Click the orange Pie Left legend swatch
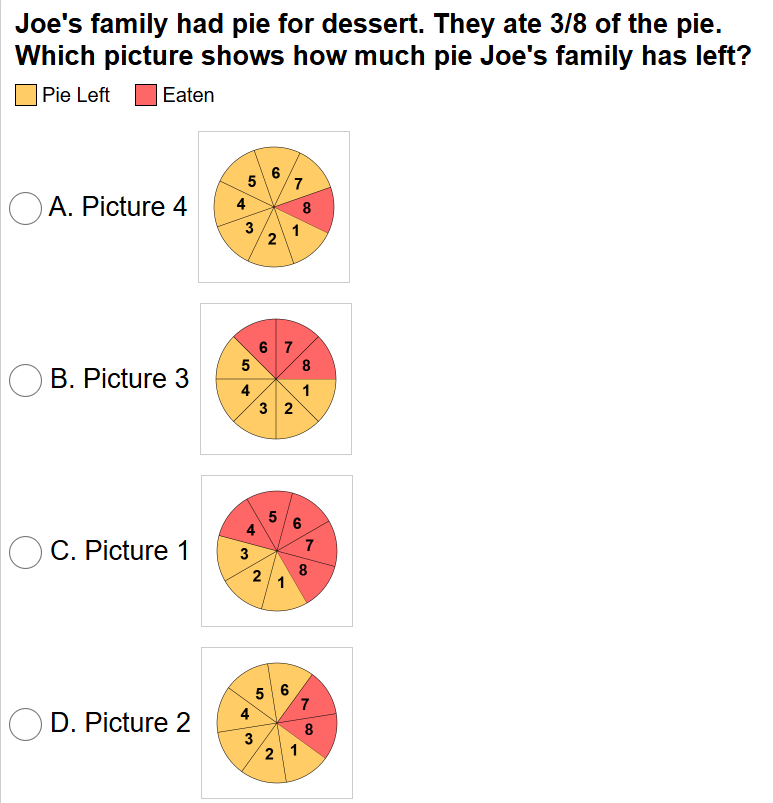Image resolution: width=773 pixels, height=803 pixels. click(x=26, y=96)
